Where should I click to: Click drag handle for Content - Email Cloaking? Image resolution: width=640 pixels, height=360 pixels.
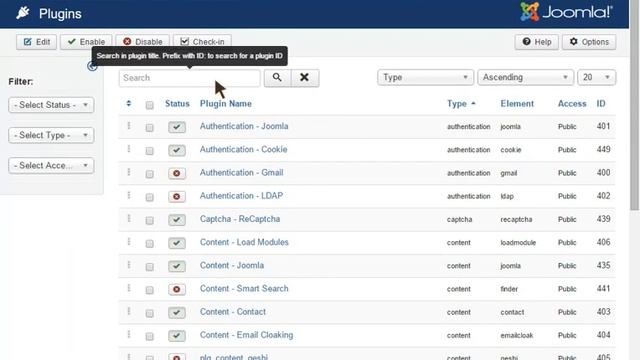click(129, 335)
